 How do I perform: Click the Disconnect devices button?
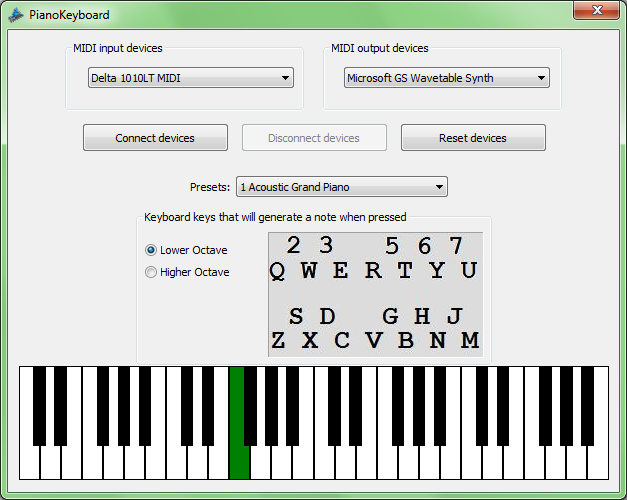(x=314, y=138)
